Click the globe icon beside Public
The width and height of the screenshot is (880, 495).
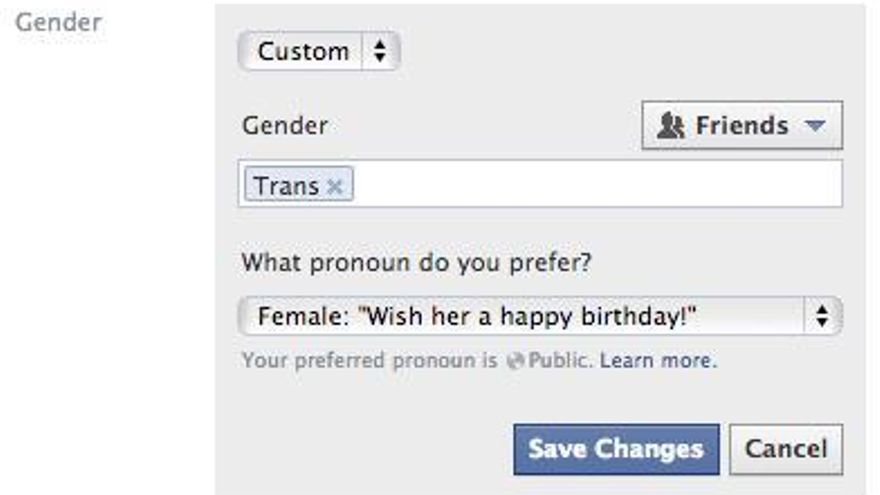click(516, 360)
